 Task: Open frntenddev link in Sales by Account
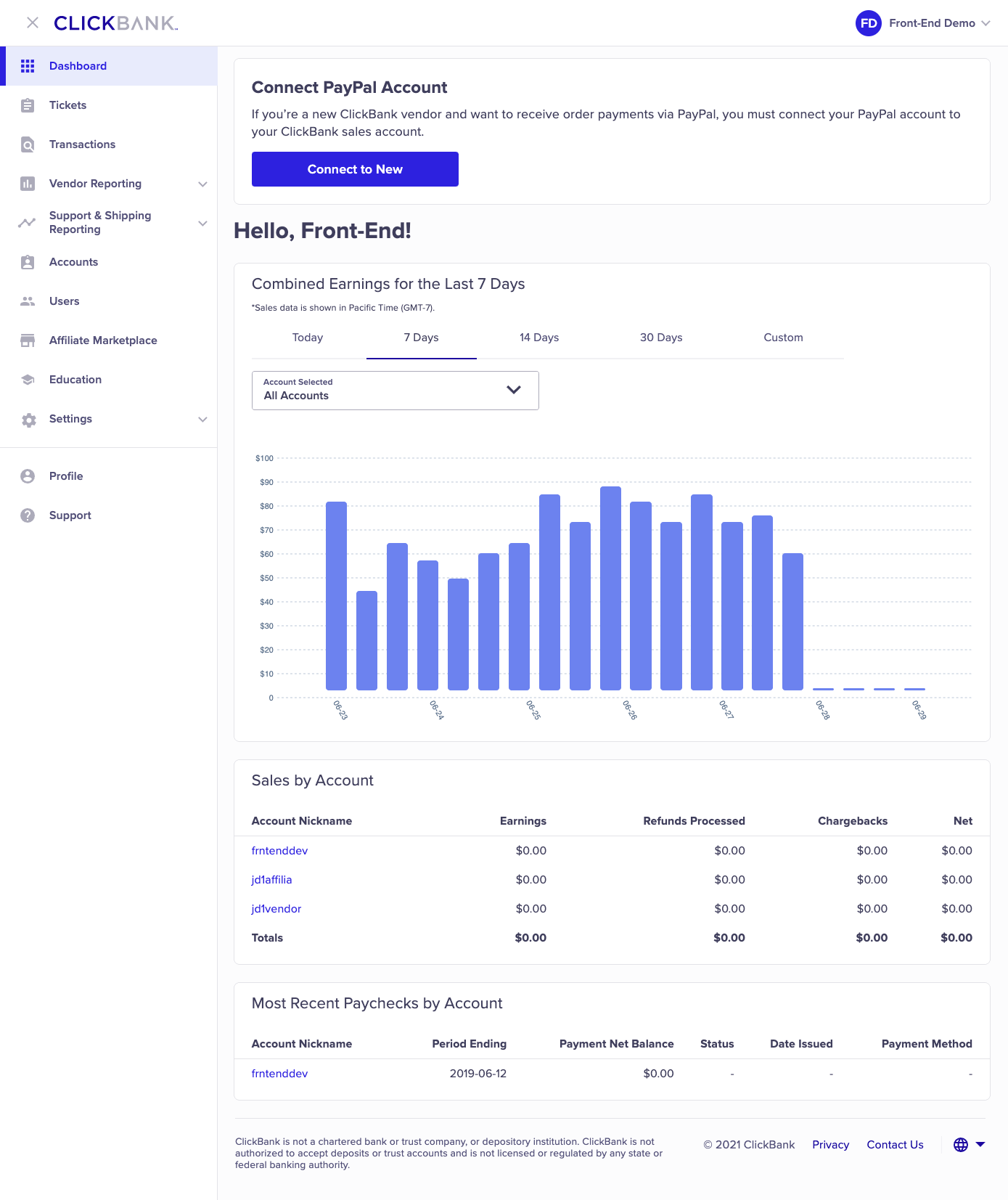click(279, 851)
